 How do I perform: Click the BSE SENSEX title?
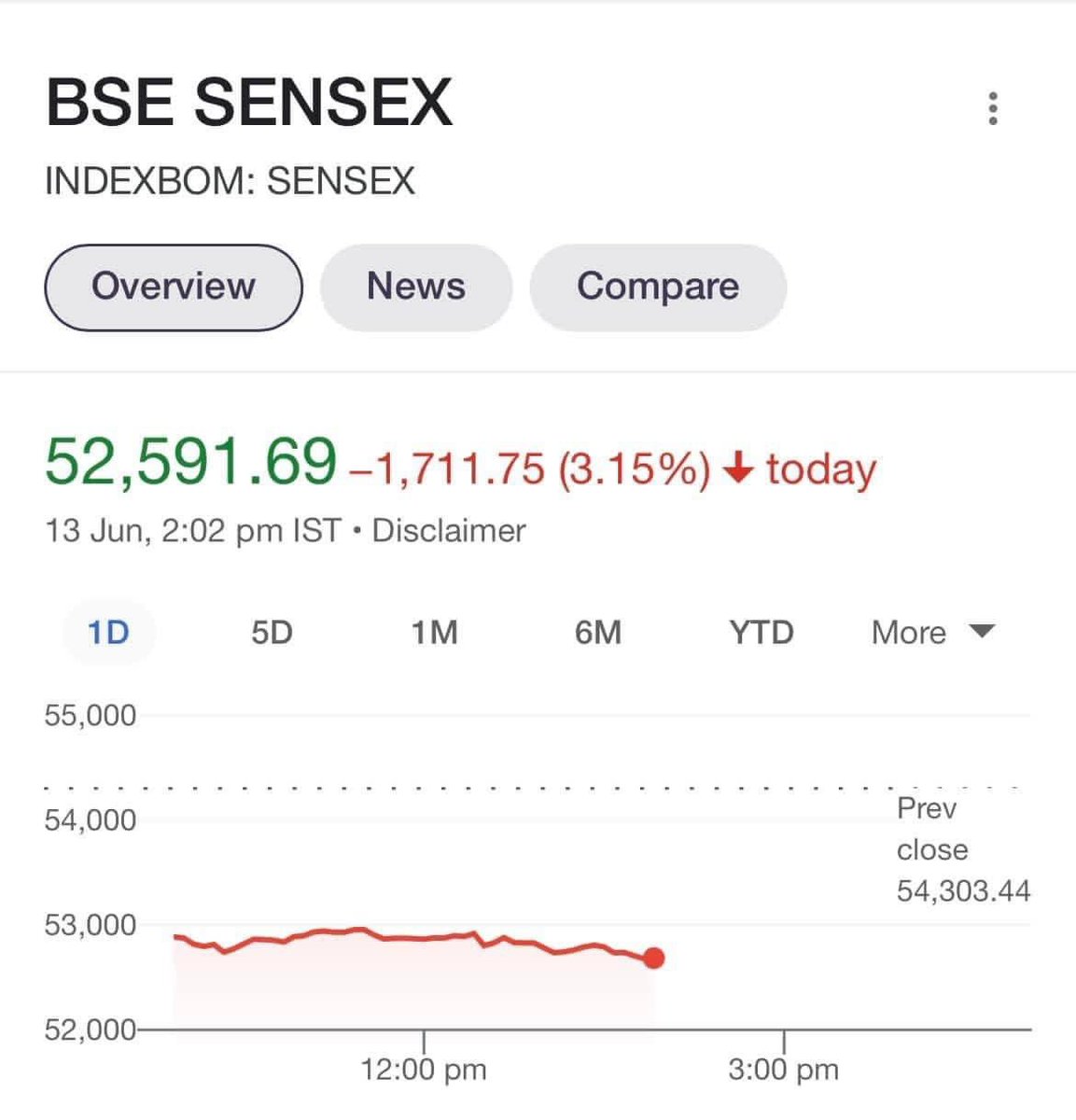click(249, 103)
